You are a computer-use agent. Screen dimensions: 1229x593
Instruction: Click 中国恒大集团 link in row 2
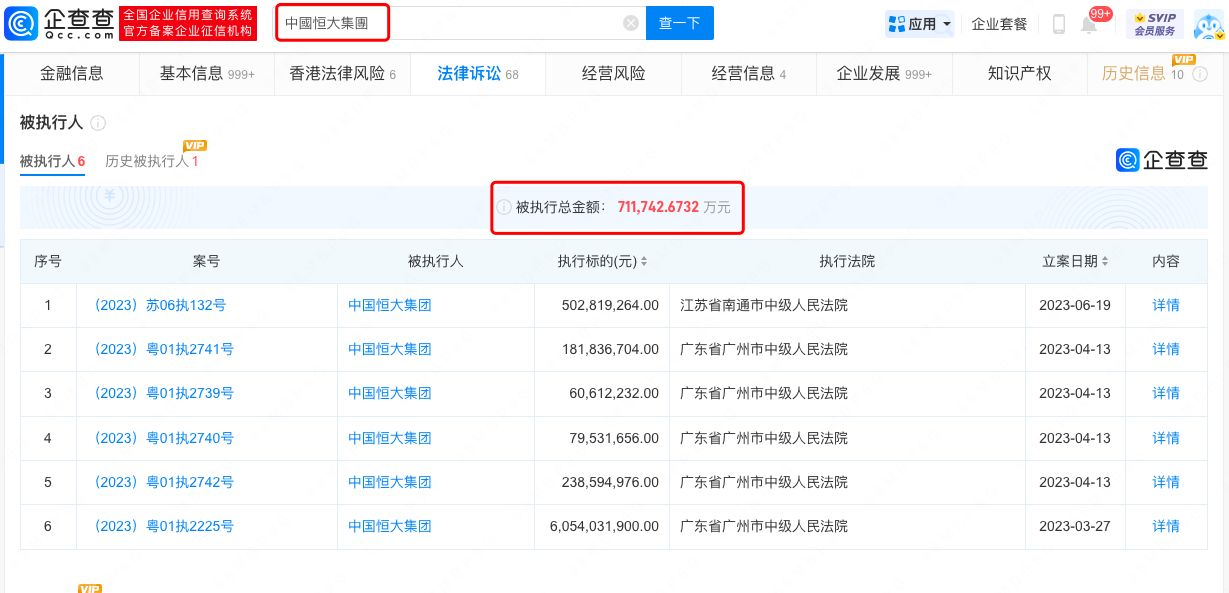(x=390, y=349)
